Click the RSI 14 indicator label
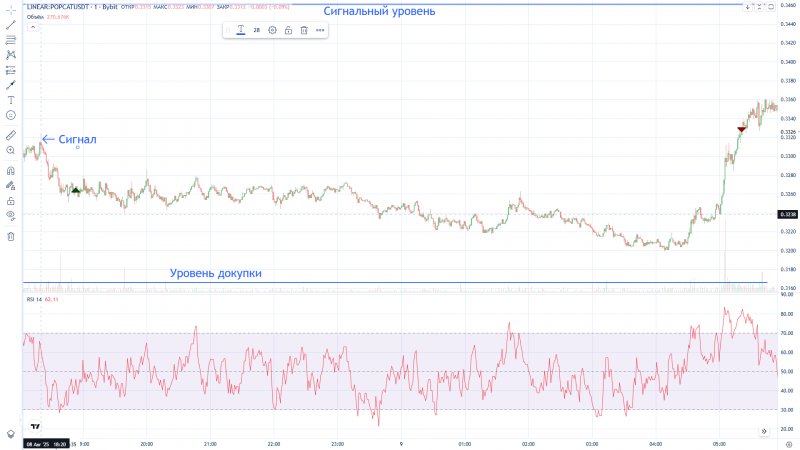The height and width of the screenshot is (450, 800). click(34, 299)
